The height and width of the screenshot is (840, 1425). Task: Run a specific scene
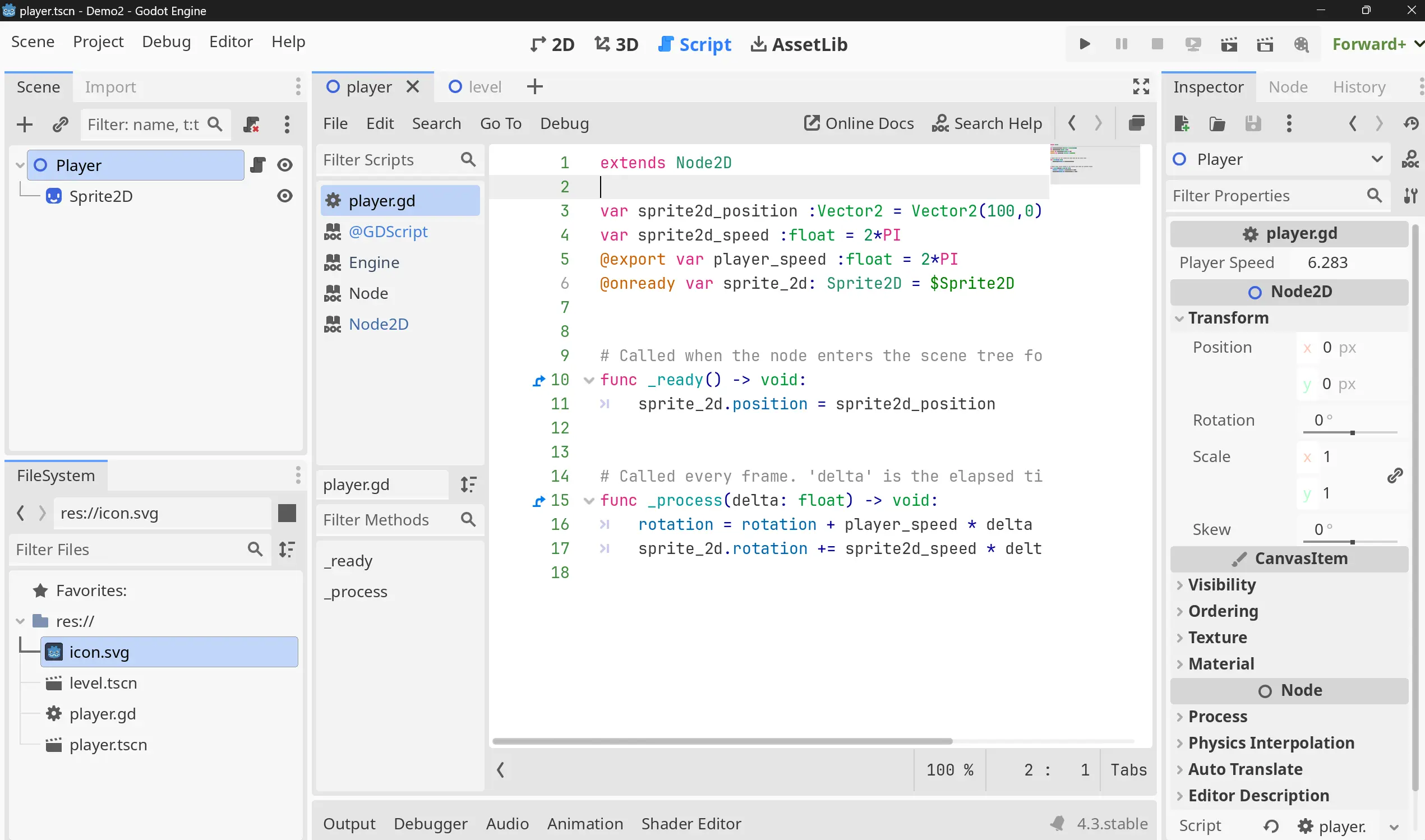pos(1265,44)
